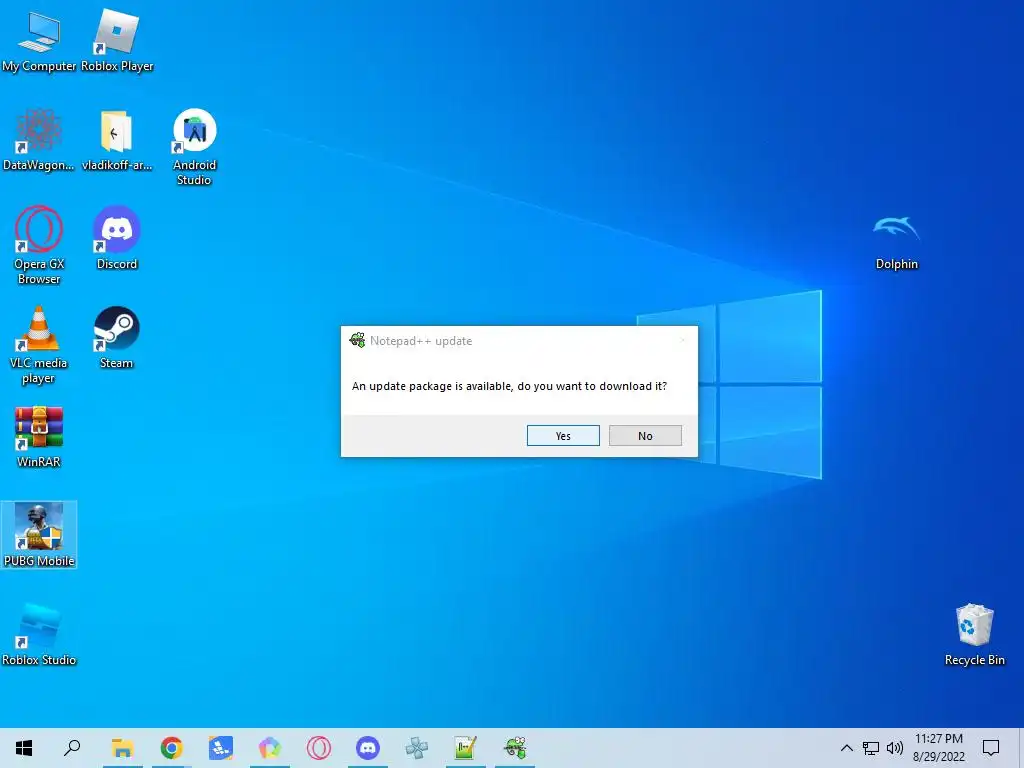
Task: Select the Roblox Player desktop shortcut
Action: (117, 42)
